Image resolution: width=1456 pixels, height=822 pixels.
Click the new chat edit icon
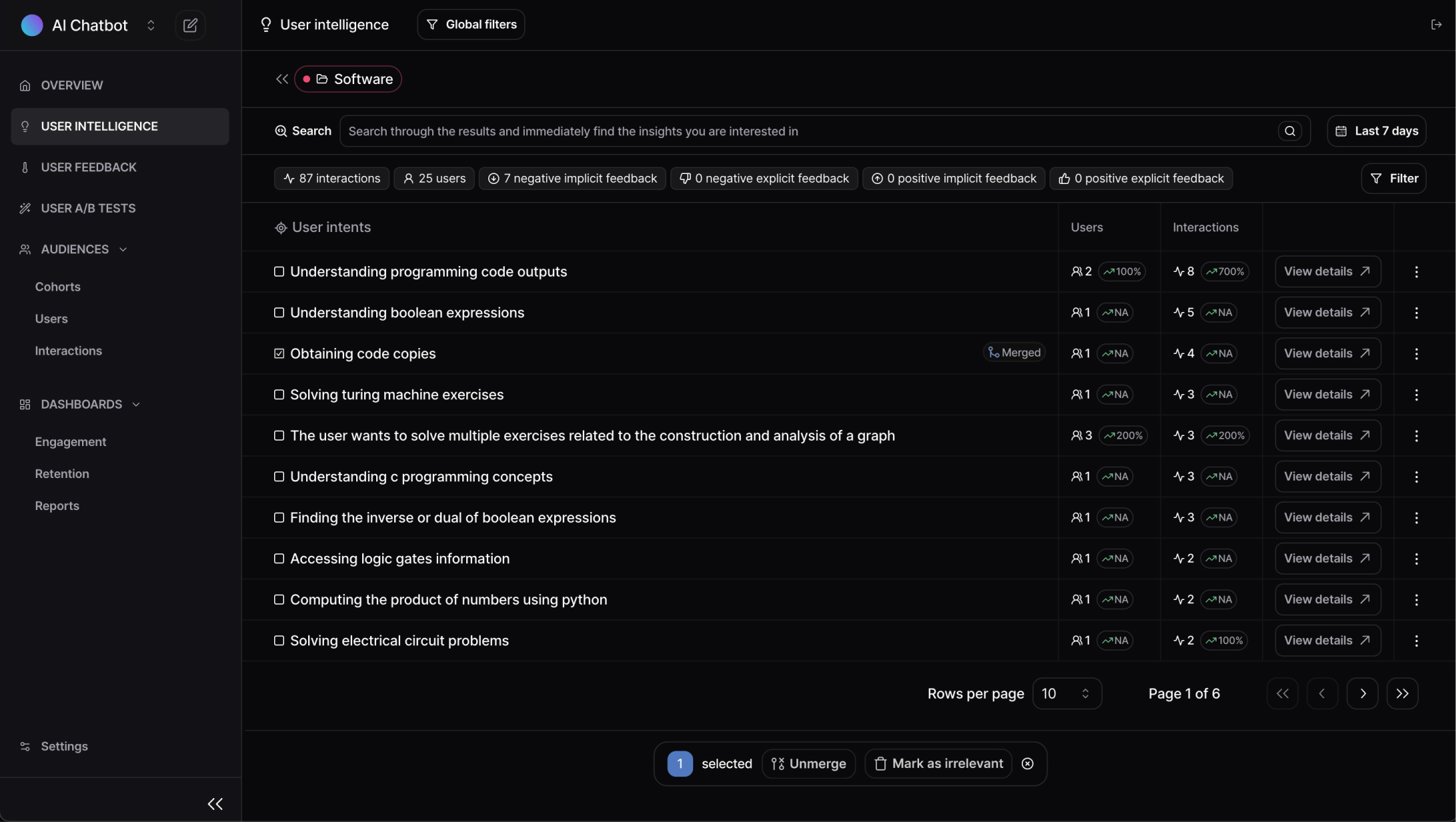pos(190,25)
